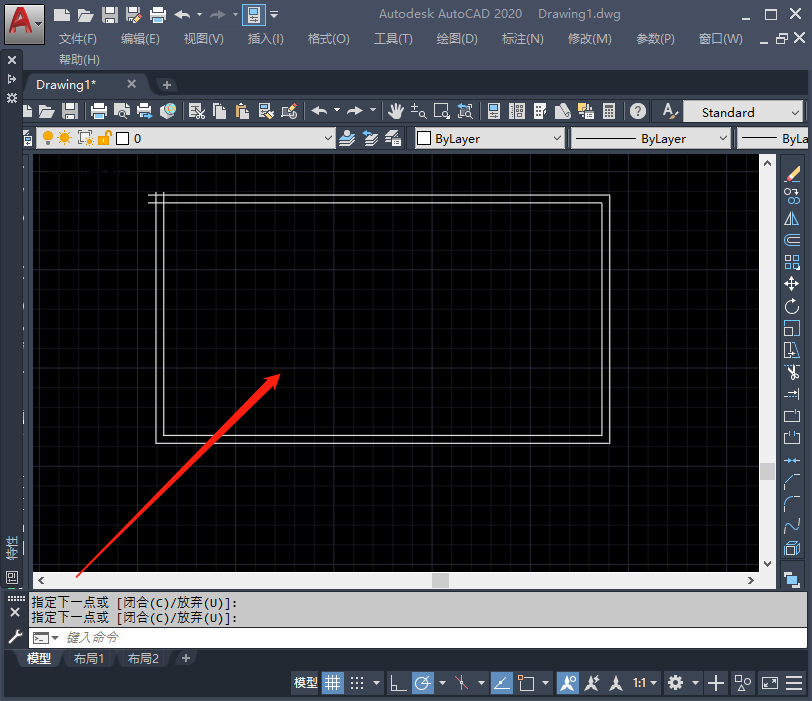Choose the Offset tool
This screenshot has height=701, width=812.
pyautogui.click(x=792, y=240)
